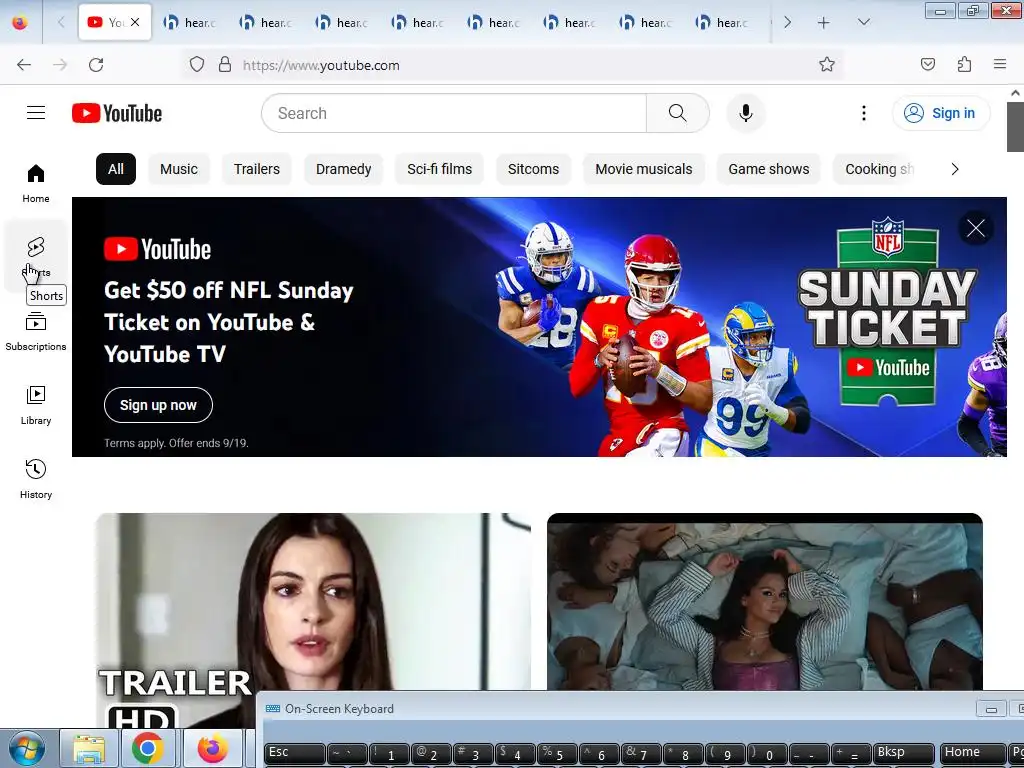Click Sign up now on NFL banner
Screen dimensions: 1024x768
tap(158, 405)
